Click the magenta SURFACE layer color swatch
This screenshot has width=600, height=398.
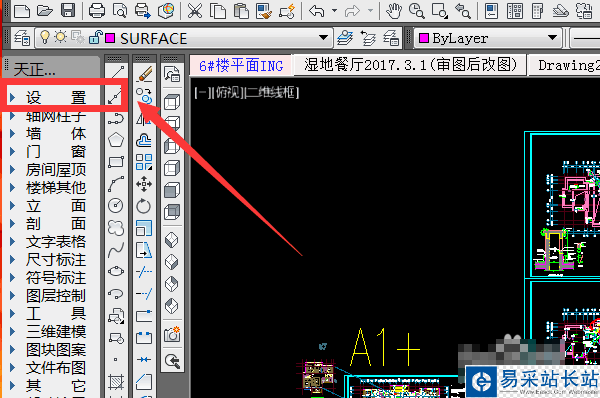pos(110,38)
